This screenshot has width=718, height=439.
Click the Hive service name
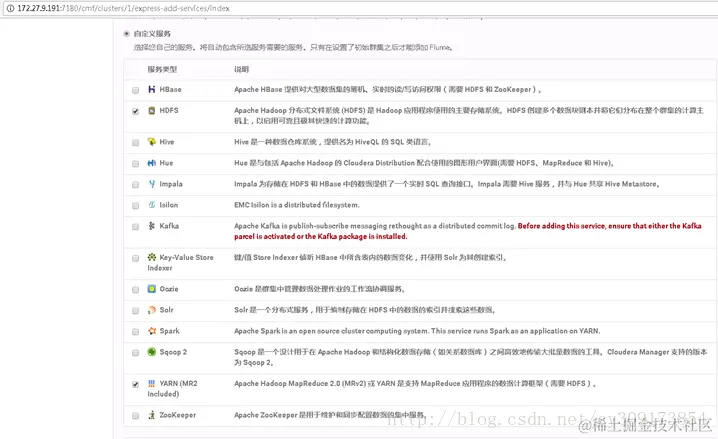pos(167,142)
